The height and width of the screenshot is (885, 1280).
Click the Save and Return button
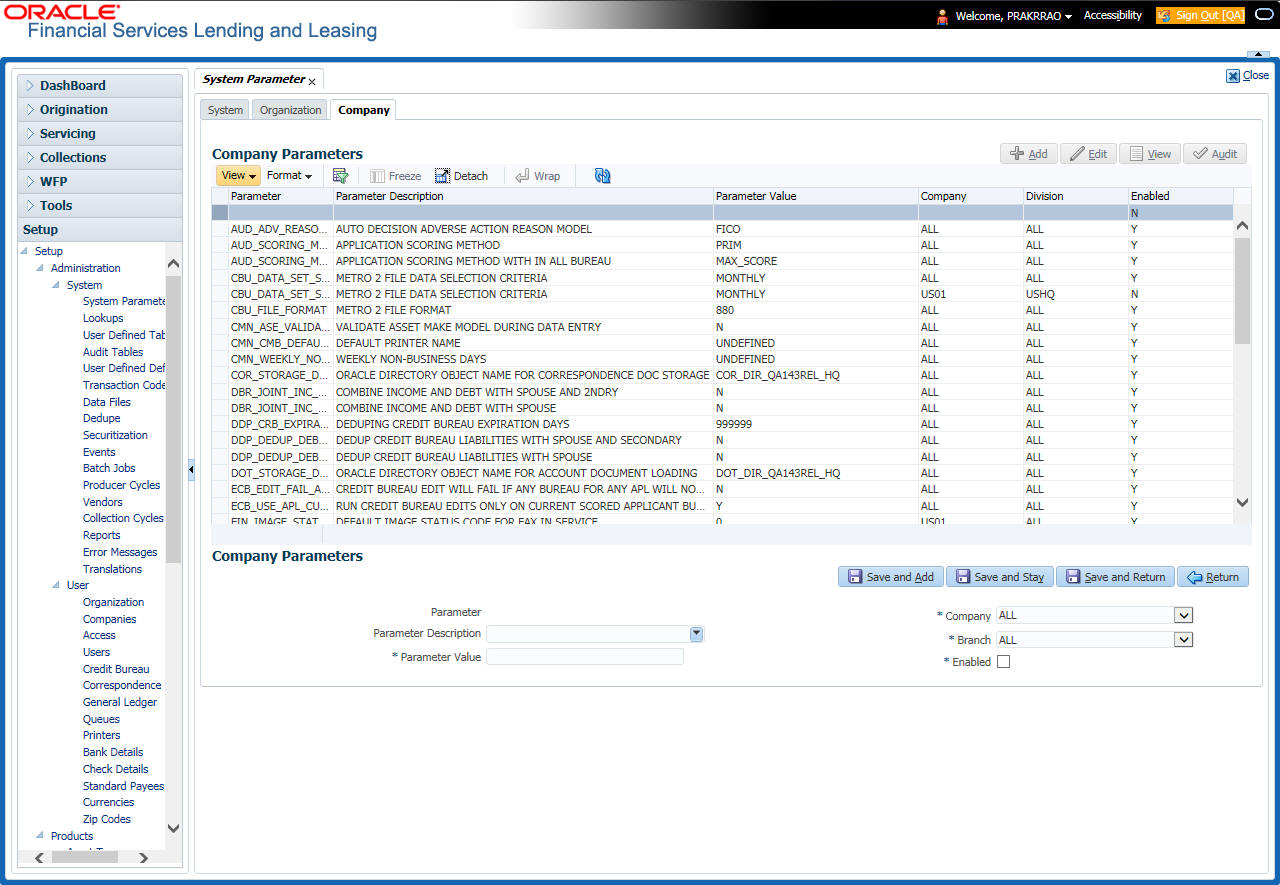coord(1115,577)
